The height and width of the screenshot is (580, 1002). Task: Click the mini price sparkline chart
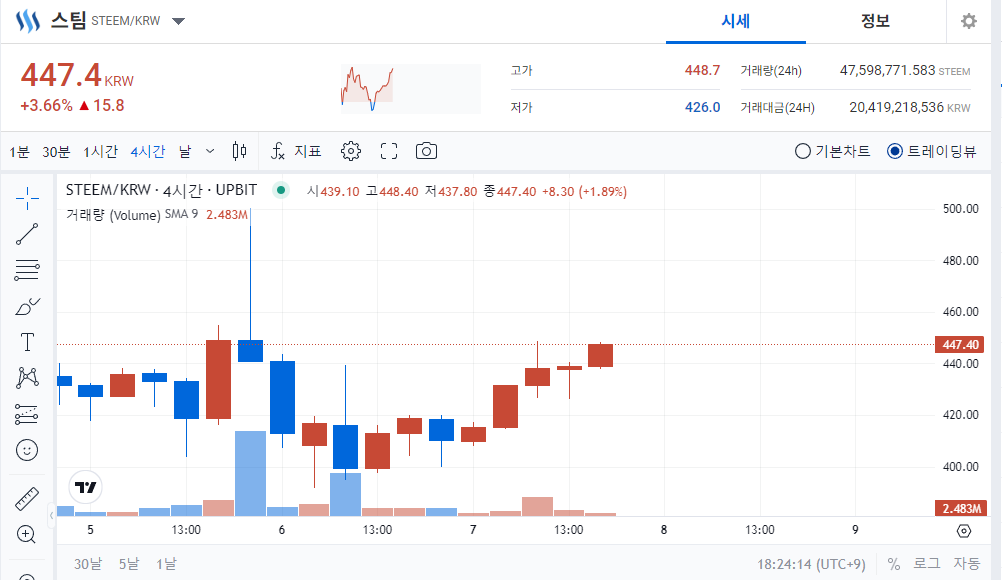(410, 88)
